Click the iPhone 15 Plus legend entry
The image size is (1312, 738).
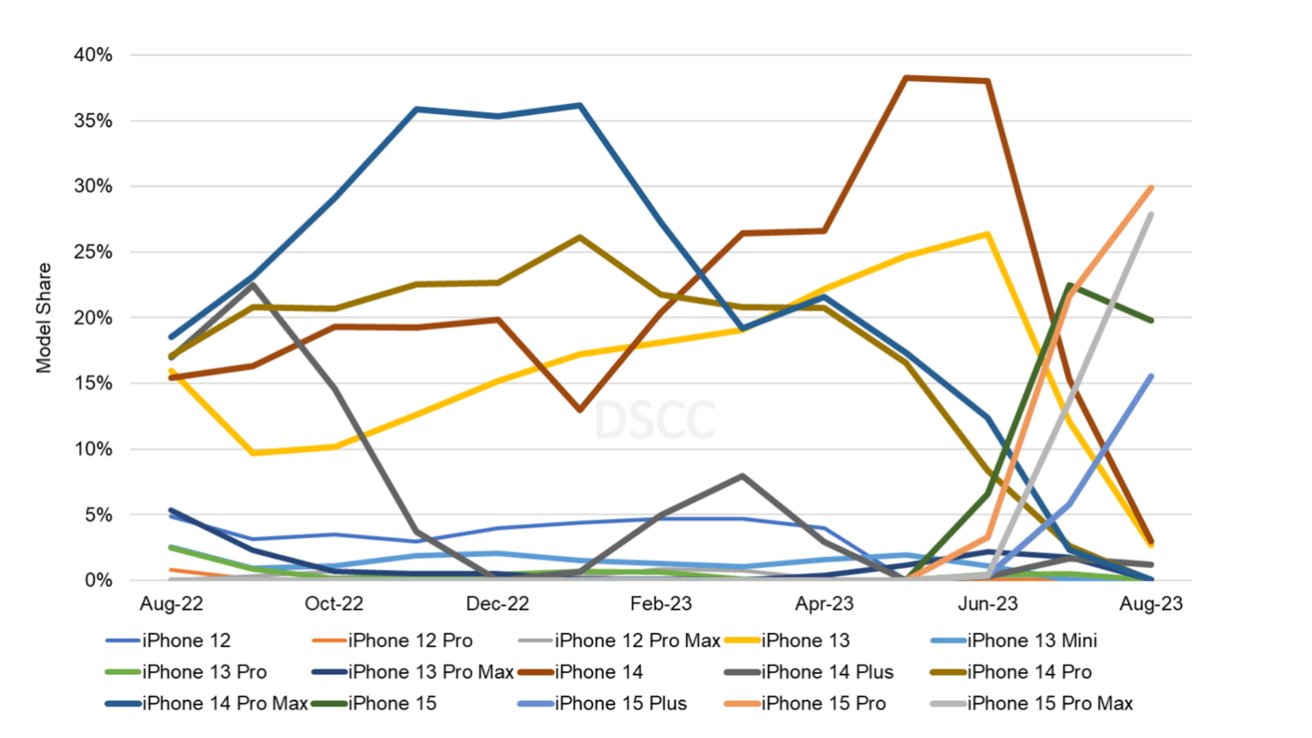(x=621, y=703)
